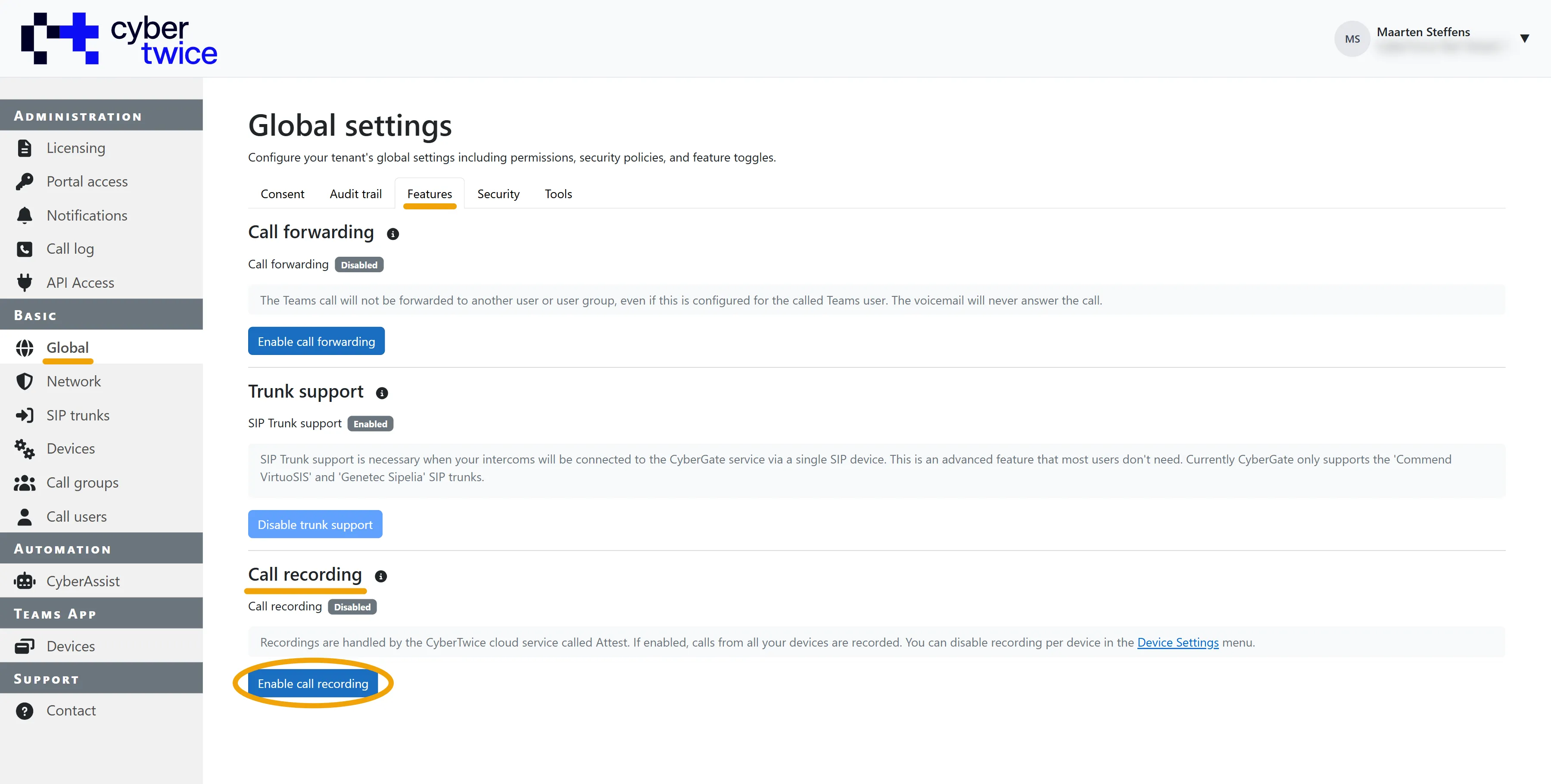Click the CyberTwice logo
The image size is (1551, 784).
119,38
